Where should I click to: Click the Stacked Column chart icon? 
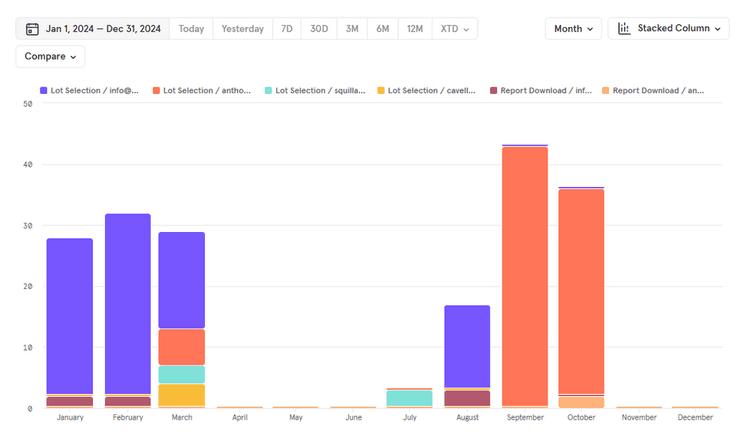(624, 29)
